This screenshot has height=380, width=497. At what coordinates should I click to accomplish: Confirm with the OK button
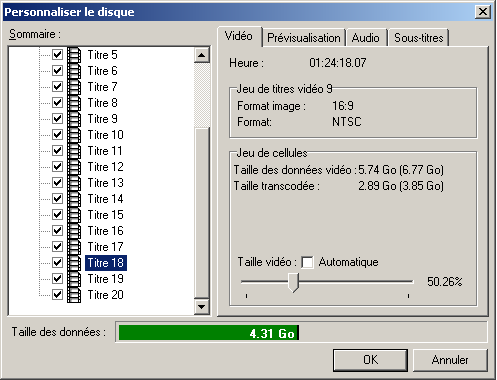click(x=370, y=360)
